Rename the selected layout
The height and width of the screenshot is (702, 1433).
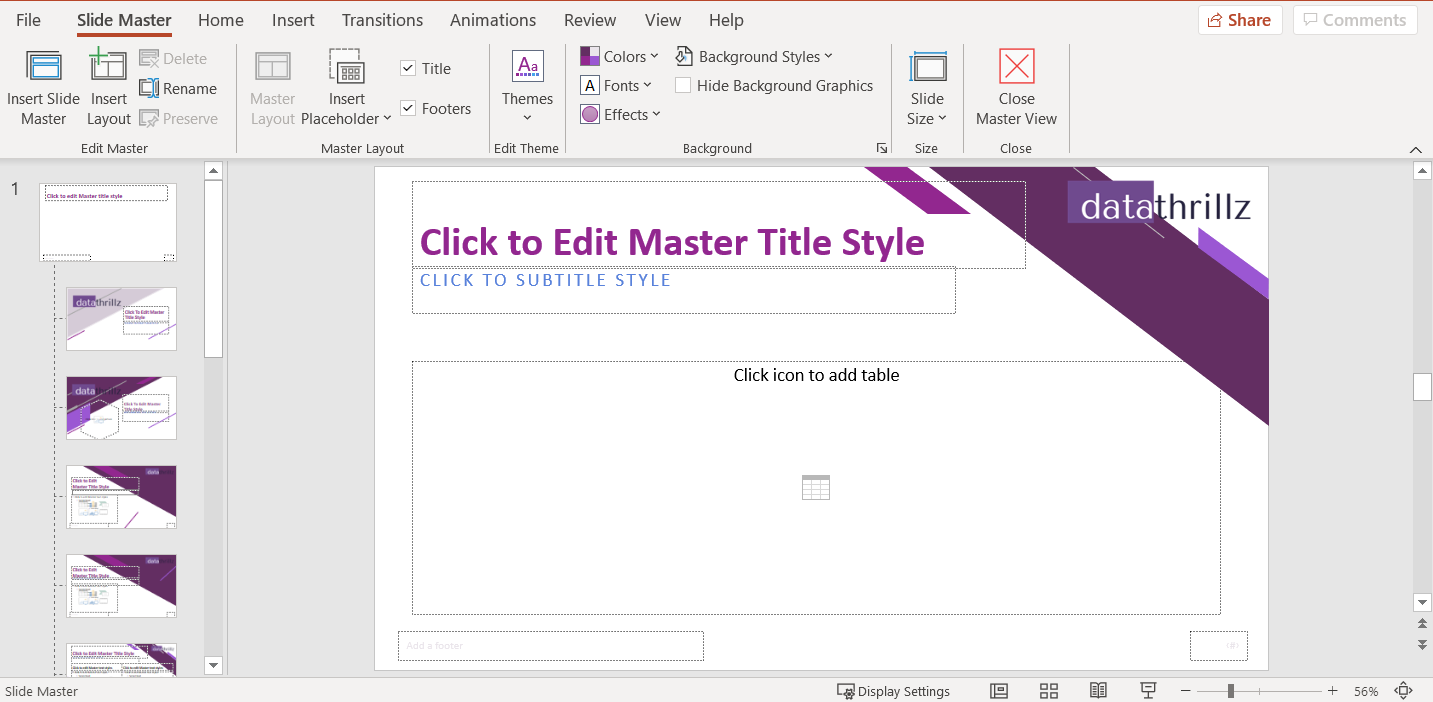178,89
